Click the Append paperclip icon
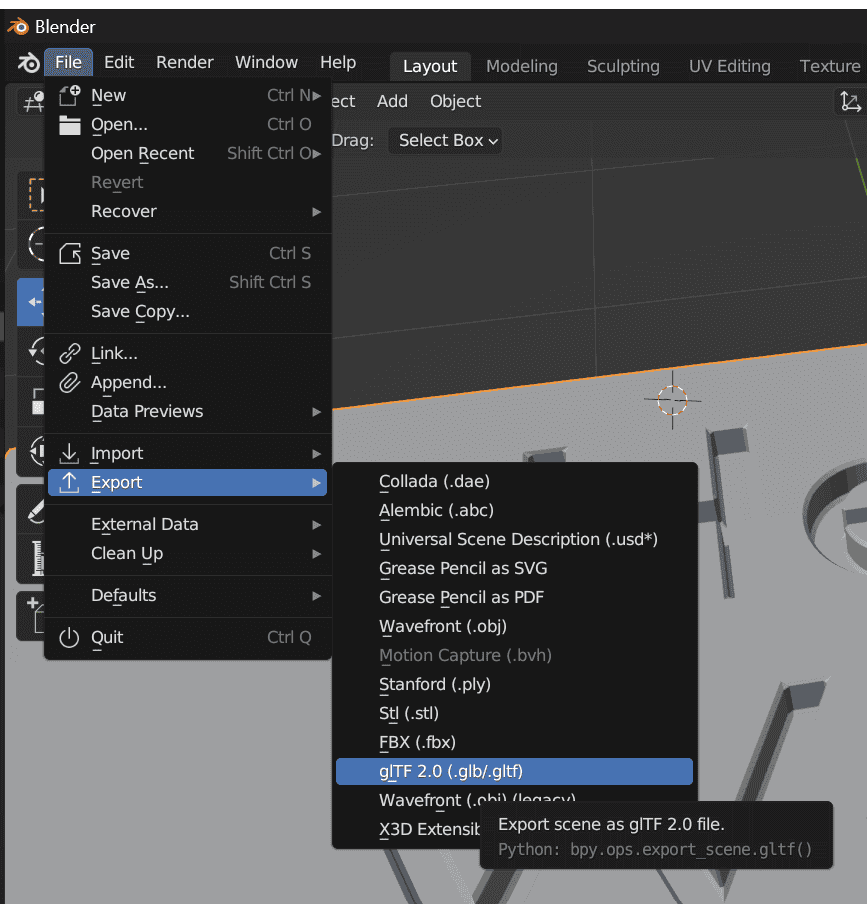Viewport: 867px width, 904px height. click(70, 382)
